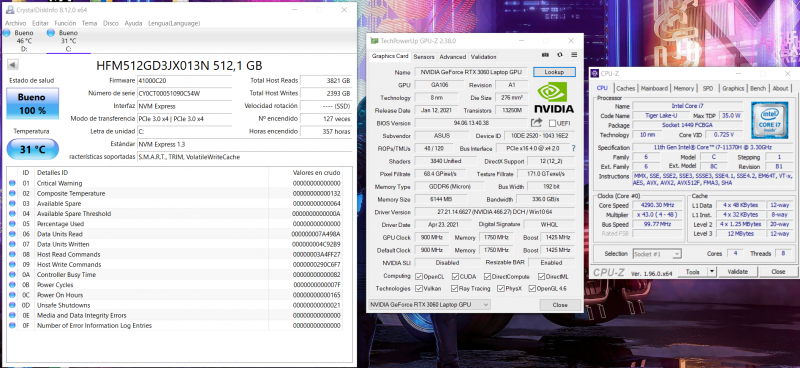This screenshot has width=800, height=368.
Task: Toggle the CUDA checkbox
Action: (455, 277)
